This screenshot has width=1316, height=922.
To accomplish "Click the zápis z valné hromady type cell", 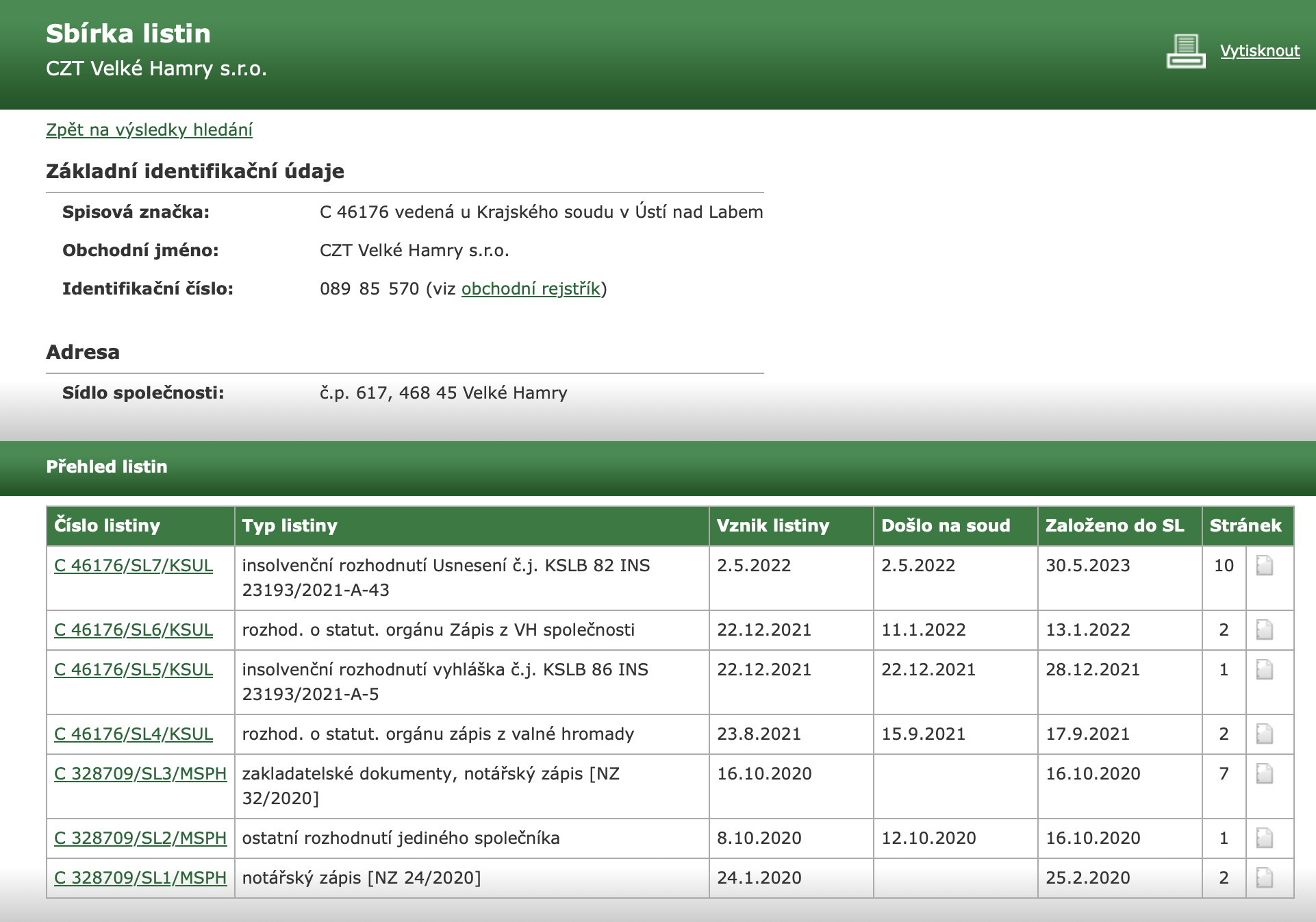I will pyautogui.click(x=472, y=734).
